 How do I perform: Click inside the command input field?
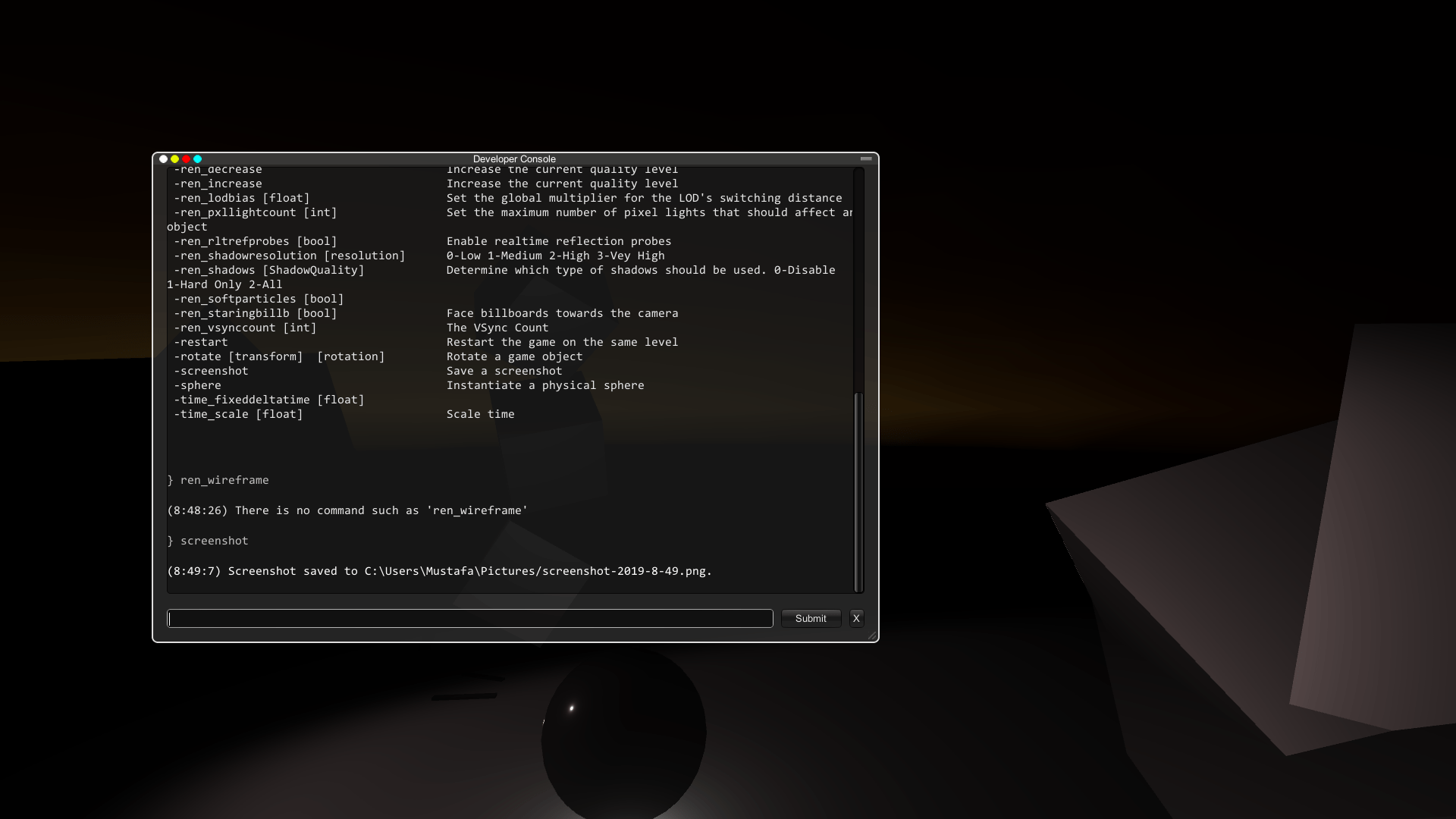pos(470,618)
